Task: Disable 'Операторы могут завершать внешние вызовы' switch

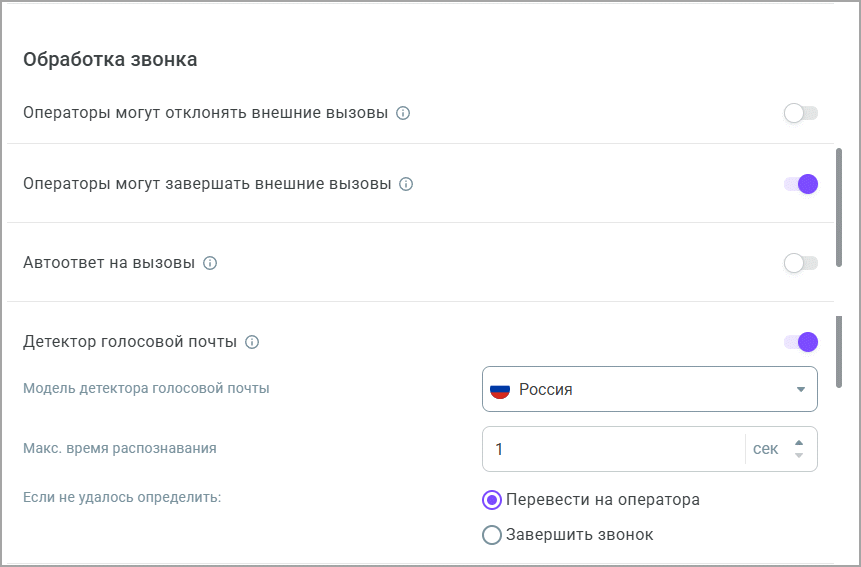Action: point(801,184)
